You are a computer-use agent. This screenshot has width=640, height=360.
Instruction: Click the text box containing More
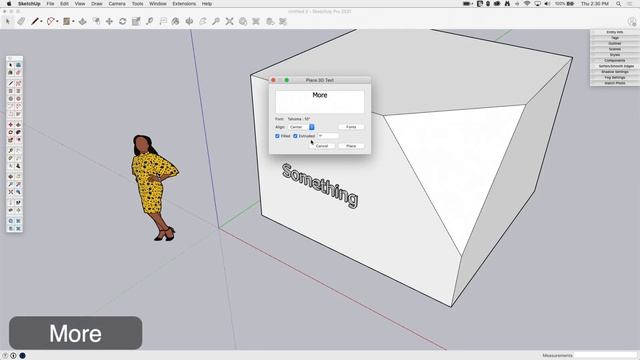point(320,102)
